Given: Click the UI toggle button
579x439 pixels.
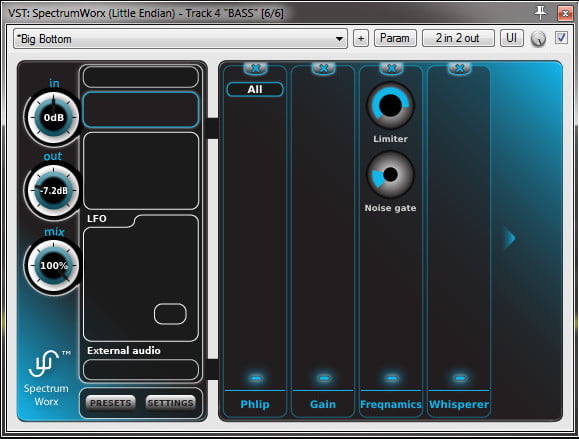Looking at the screenshot, I should pos(511,38).
